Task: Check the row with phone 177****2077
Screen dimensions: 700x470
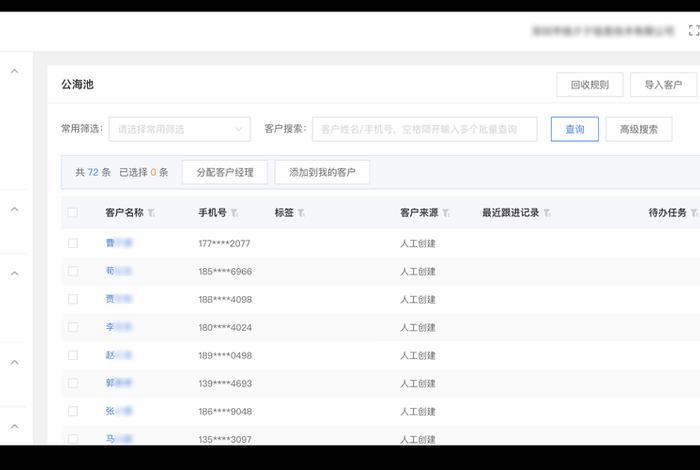Action: (x=73, y=243)
